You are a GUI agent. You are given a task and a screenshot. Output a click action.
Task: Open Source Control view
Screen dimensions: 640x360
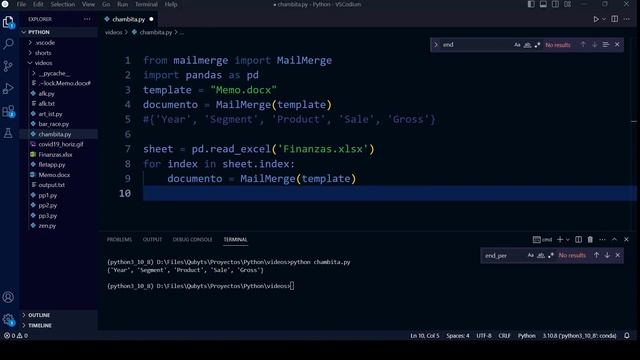click(8, 66)
